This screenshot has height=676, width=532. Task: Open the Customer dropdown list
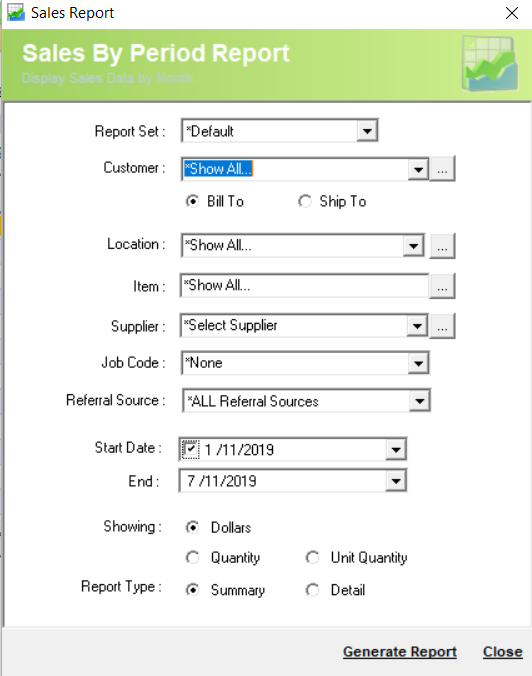(418, 169)
